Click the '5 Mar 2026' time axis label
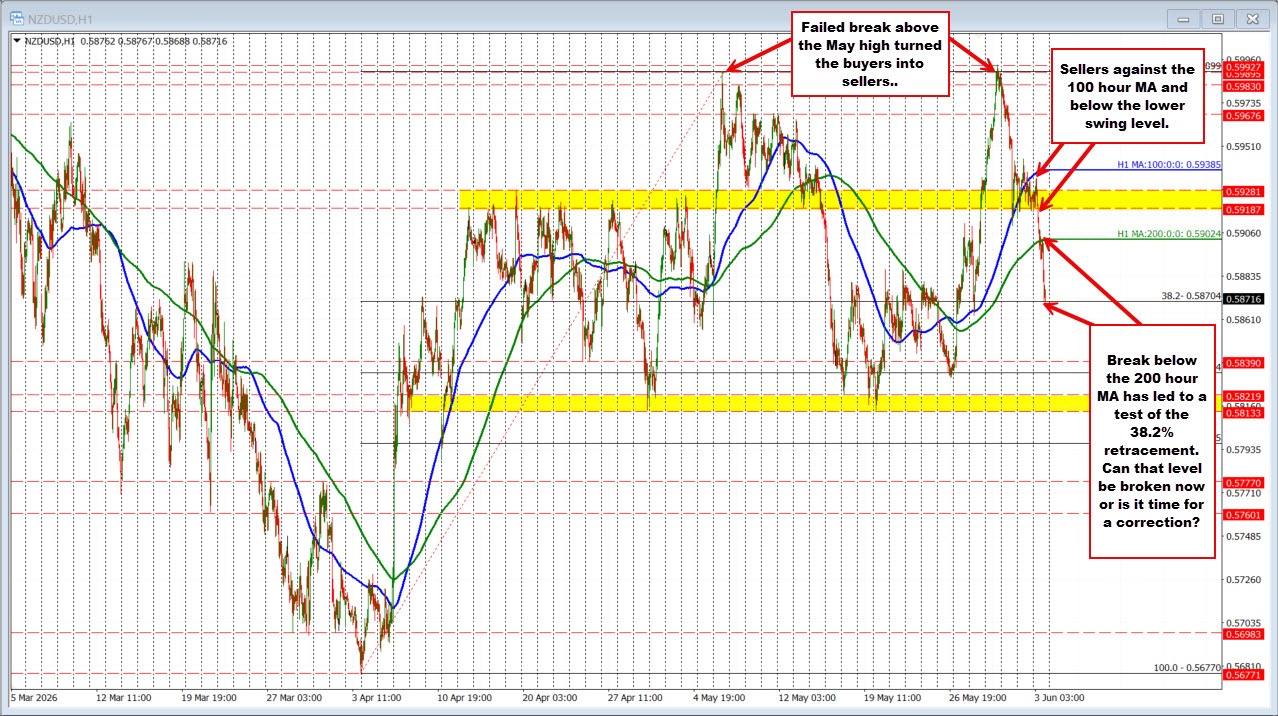This screenshot has height=716, width=1278. pos(35,696)
